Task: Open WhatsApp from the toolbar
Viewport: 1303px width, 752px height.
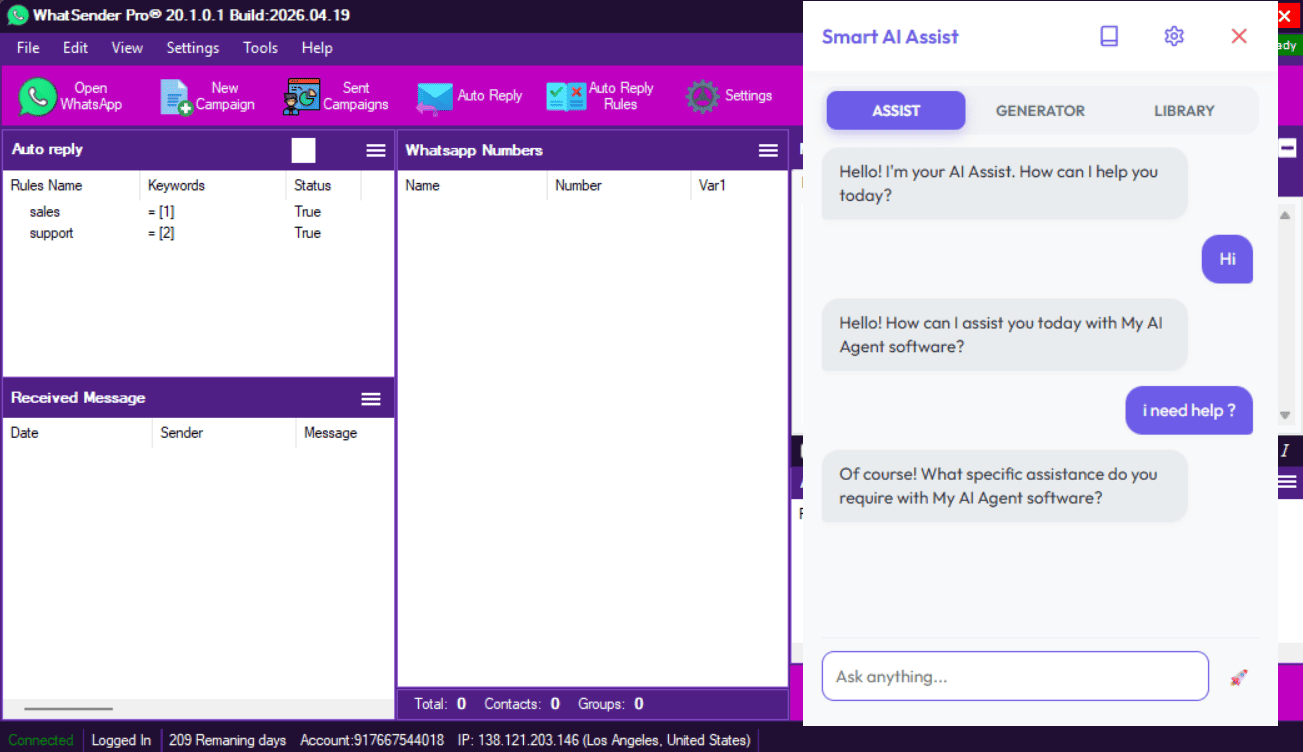Action: click(70, 96)
